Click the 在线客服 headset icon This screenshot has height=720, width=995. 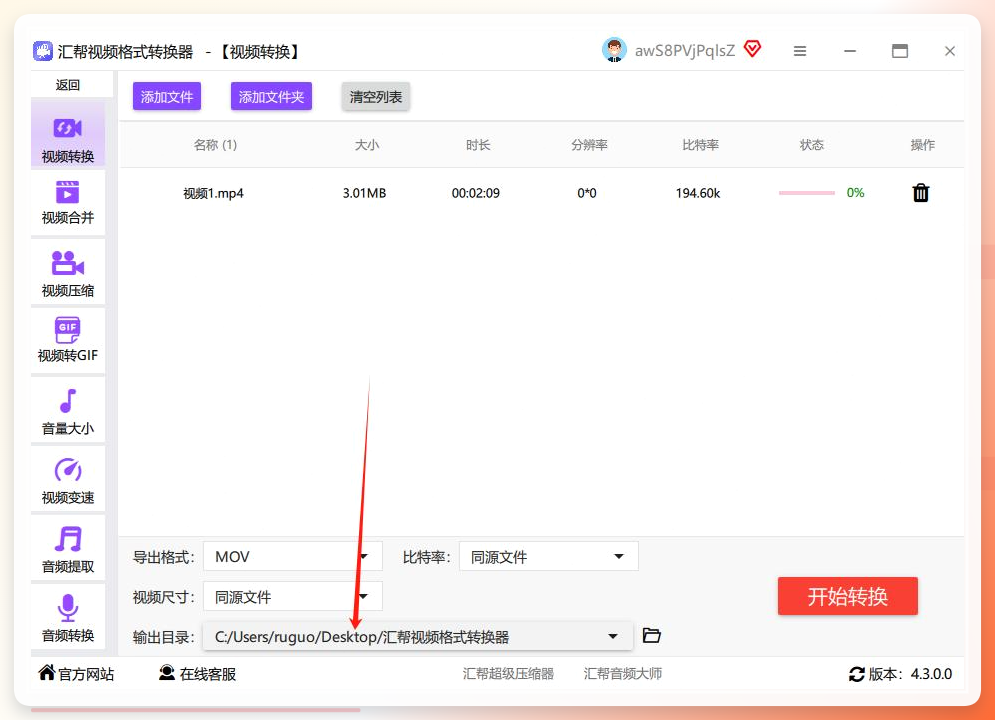pyautogui.click(x=167, y=672)
